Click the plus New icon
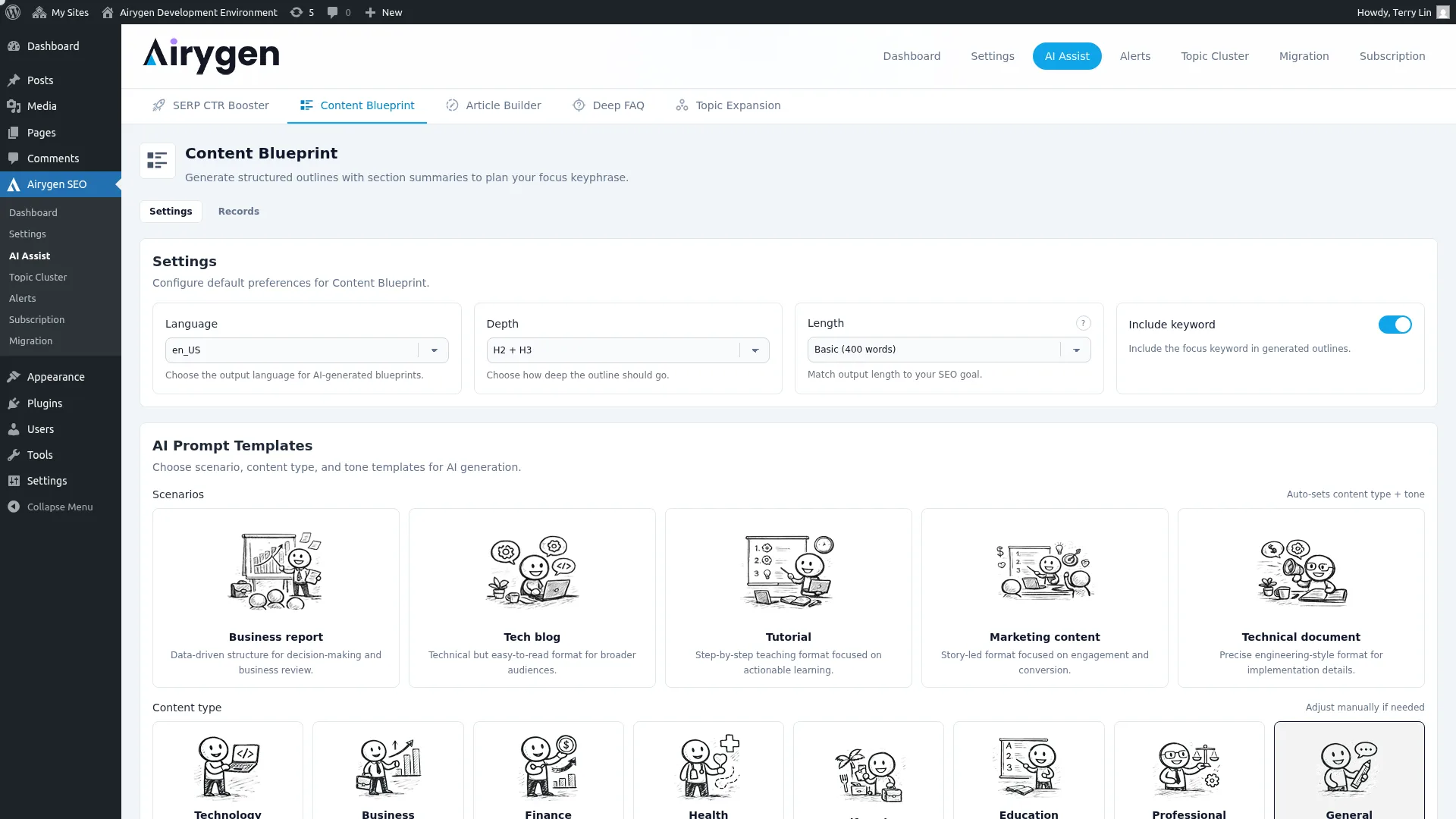Screen dimensions: 1456x819 (x=370, y=12)
